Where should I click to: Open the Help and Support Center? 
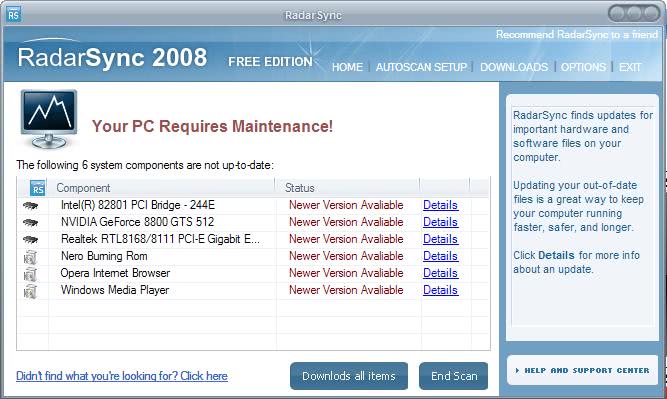[582, 370]
